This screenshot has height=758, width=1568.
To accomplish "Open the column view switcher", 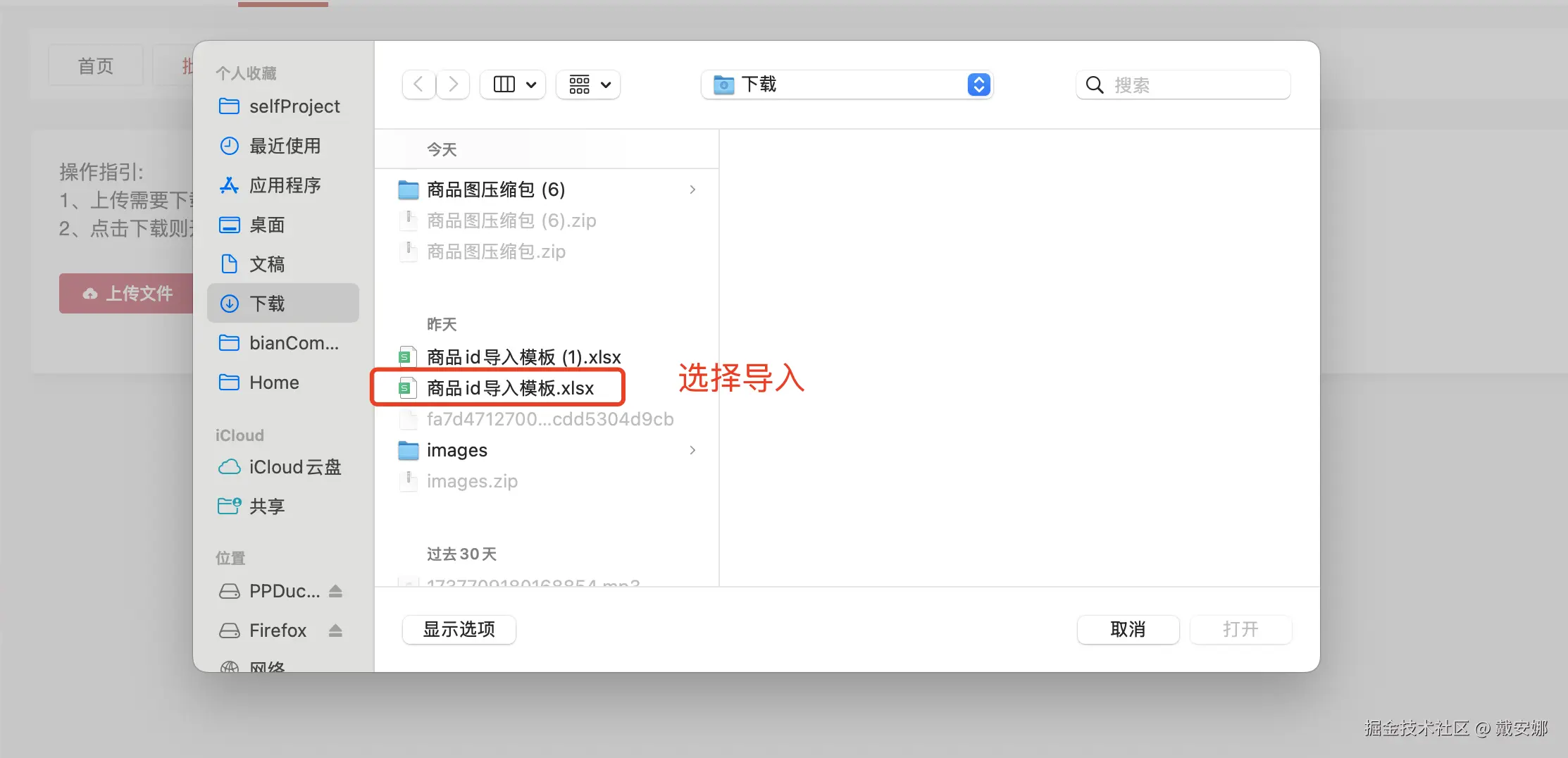I will [x=513, y=85].
